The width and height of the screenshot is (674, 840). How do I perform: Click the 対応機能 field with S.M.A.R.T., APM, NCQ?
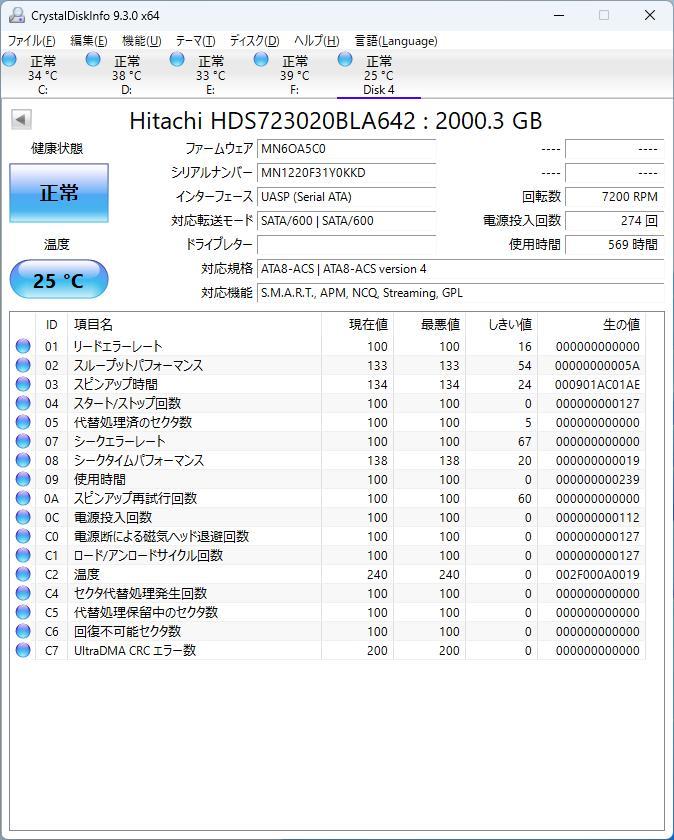point(460,293)
